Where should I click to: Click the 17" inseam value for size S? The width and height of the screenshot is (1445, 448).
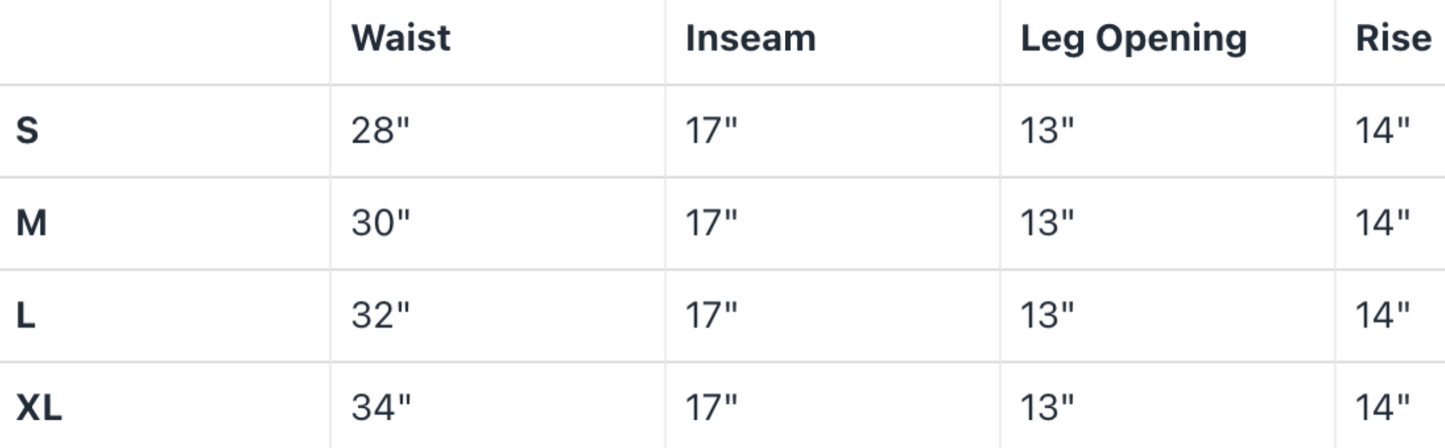coord(711,130)
